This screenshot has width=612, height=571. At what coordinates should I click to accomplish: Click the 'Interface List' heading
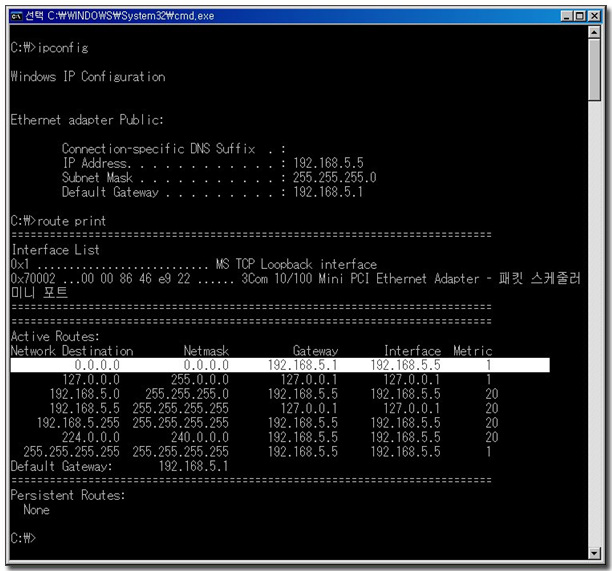[x=55, y=250]
